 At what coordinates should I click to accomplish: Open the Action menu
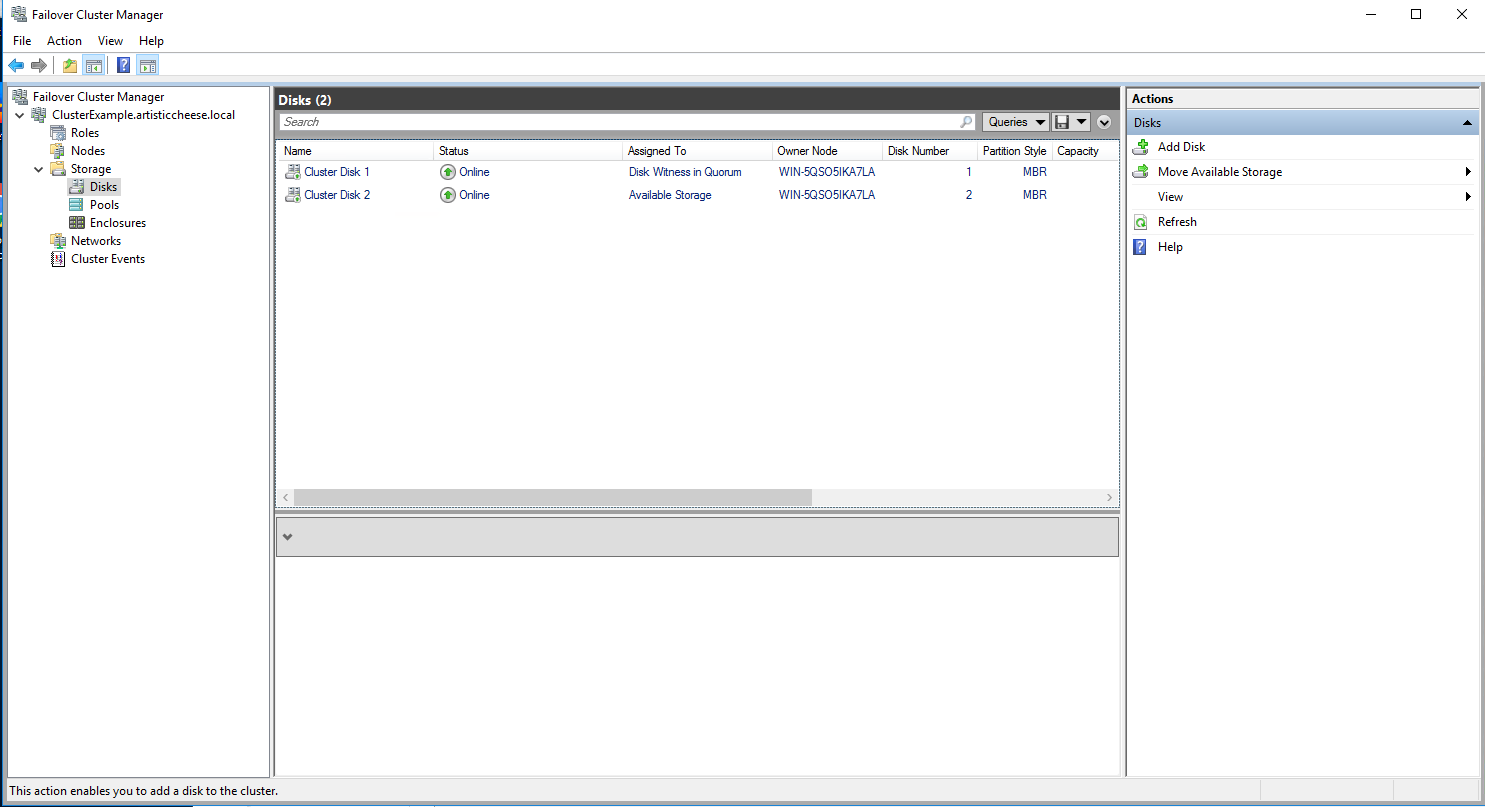(64, 41)
